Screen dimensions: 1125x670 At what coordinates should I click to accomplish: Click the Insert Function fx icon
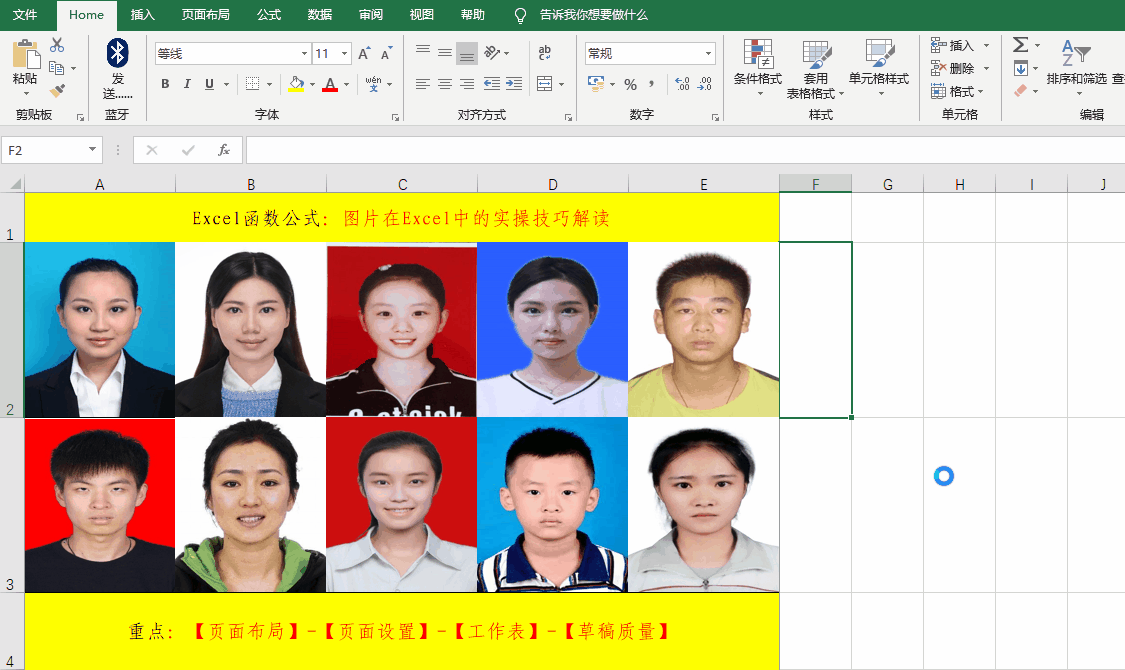click(224, 150)
